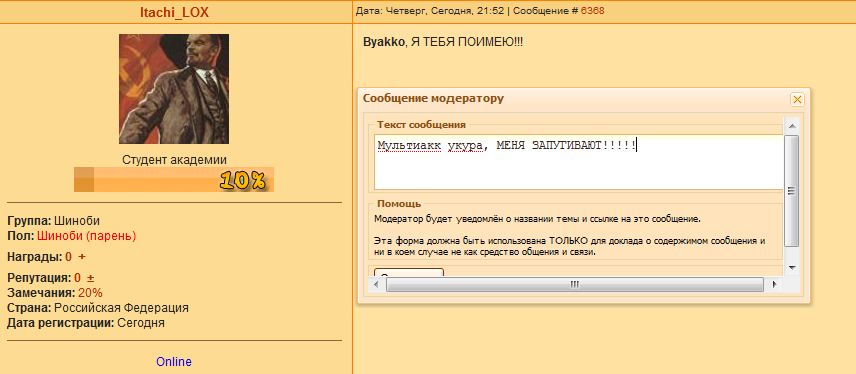Click the Награды count 0
This screenshot has height=374, width=856.
click(x=68, y=257)
